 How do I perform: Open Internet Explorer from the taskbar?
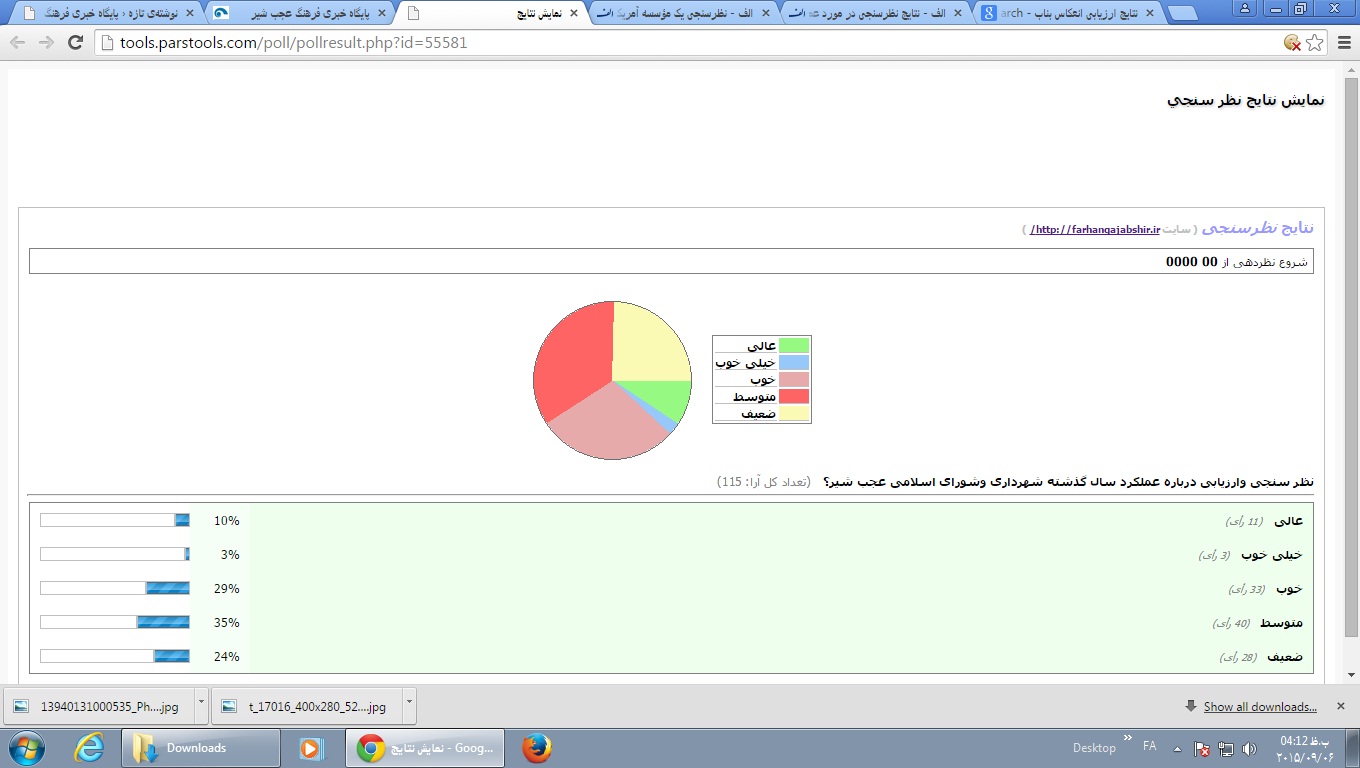pos(89,747)
